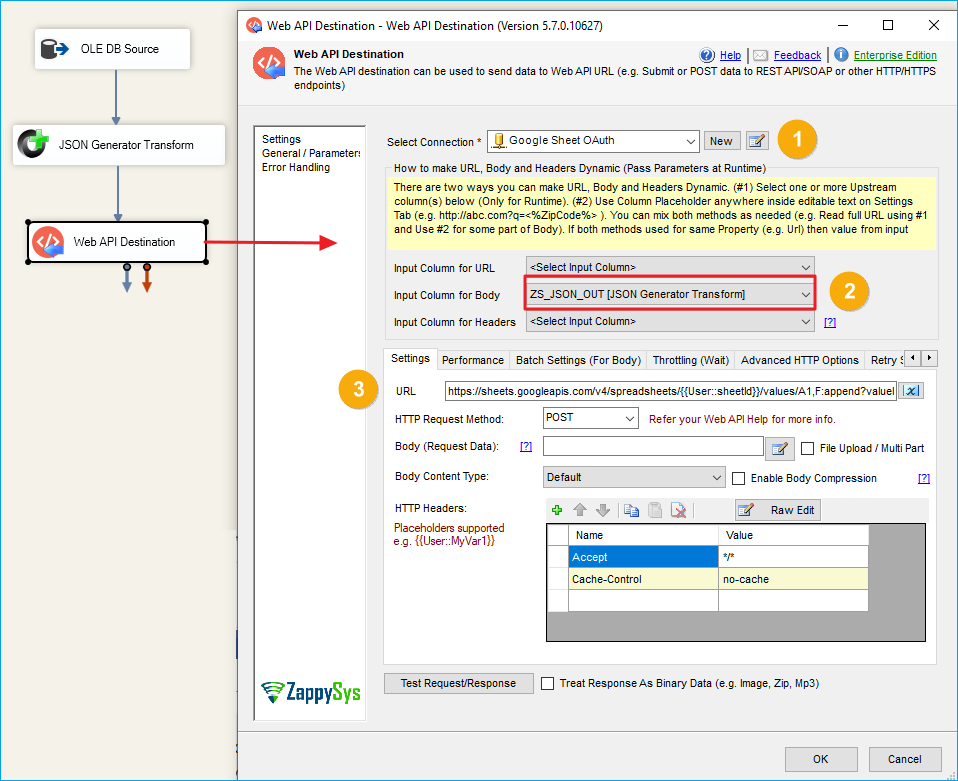958x781 pixels.
Task: Move selected header up
Action: tap(580, 510)
